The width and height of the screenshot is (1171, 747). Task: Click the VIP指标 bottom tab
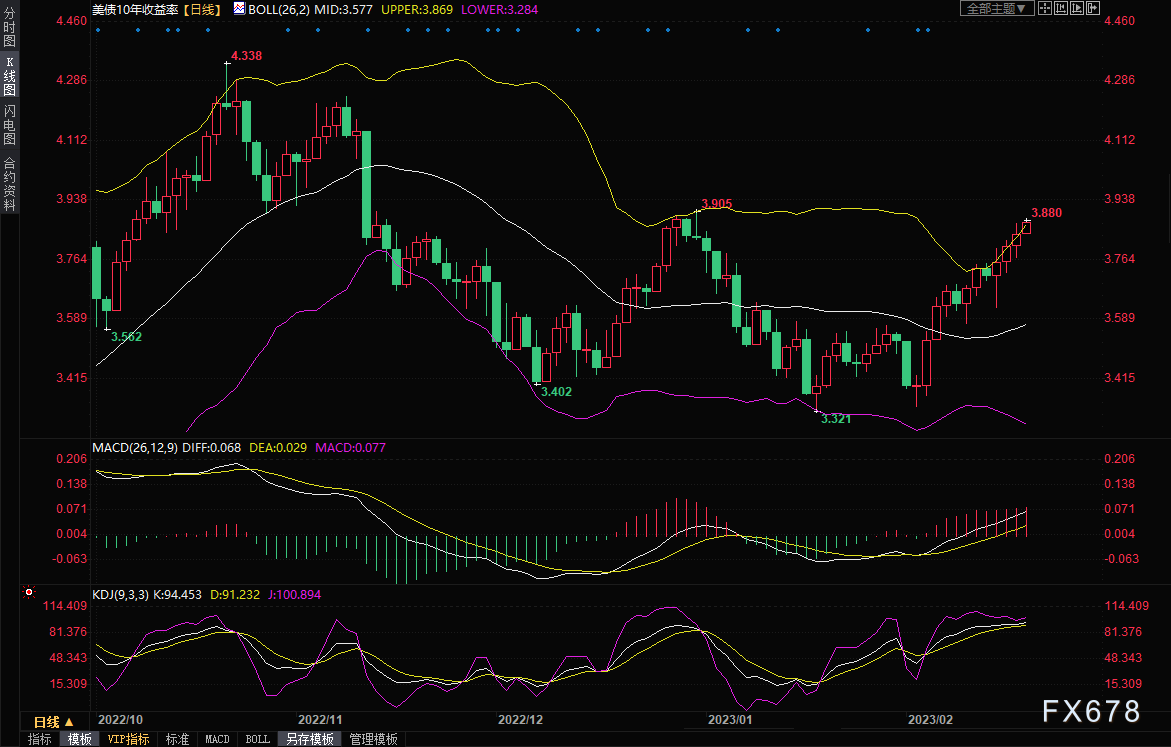point(128,739)
